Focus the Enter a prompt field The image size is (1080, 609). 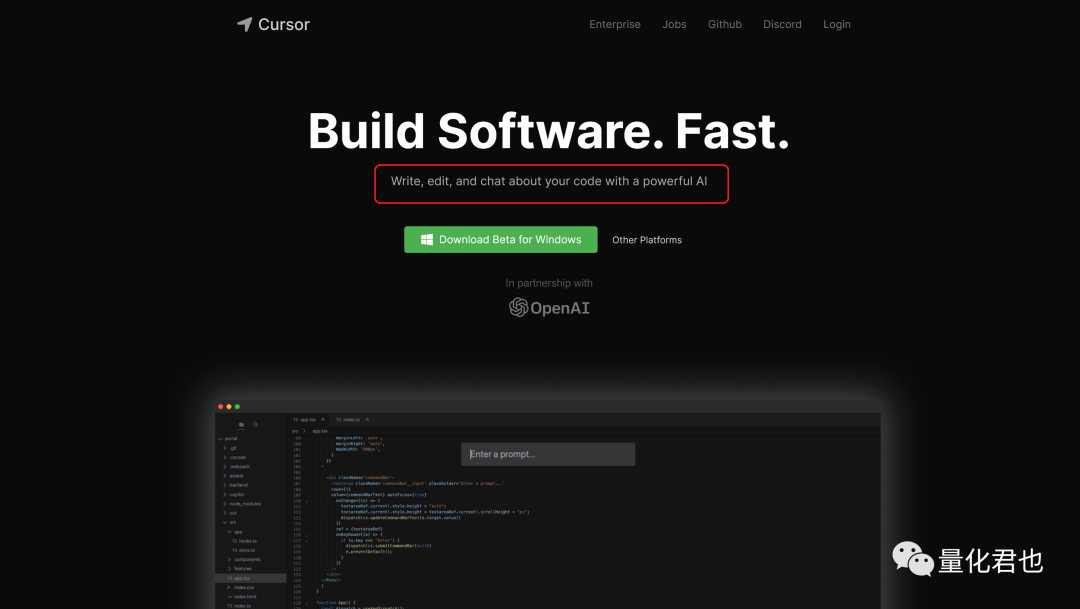pyautogui.click(x=548, y=454)
